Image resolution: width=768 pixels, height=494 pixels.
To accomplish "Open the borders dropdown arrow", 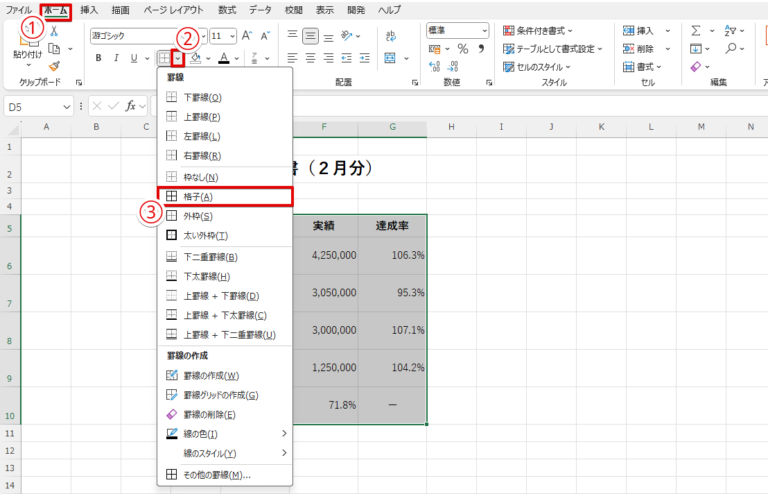I will 177,58.
